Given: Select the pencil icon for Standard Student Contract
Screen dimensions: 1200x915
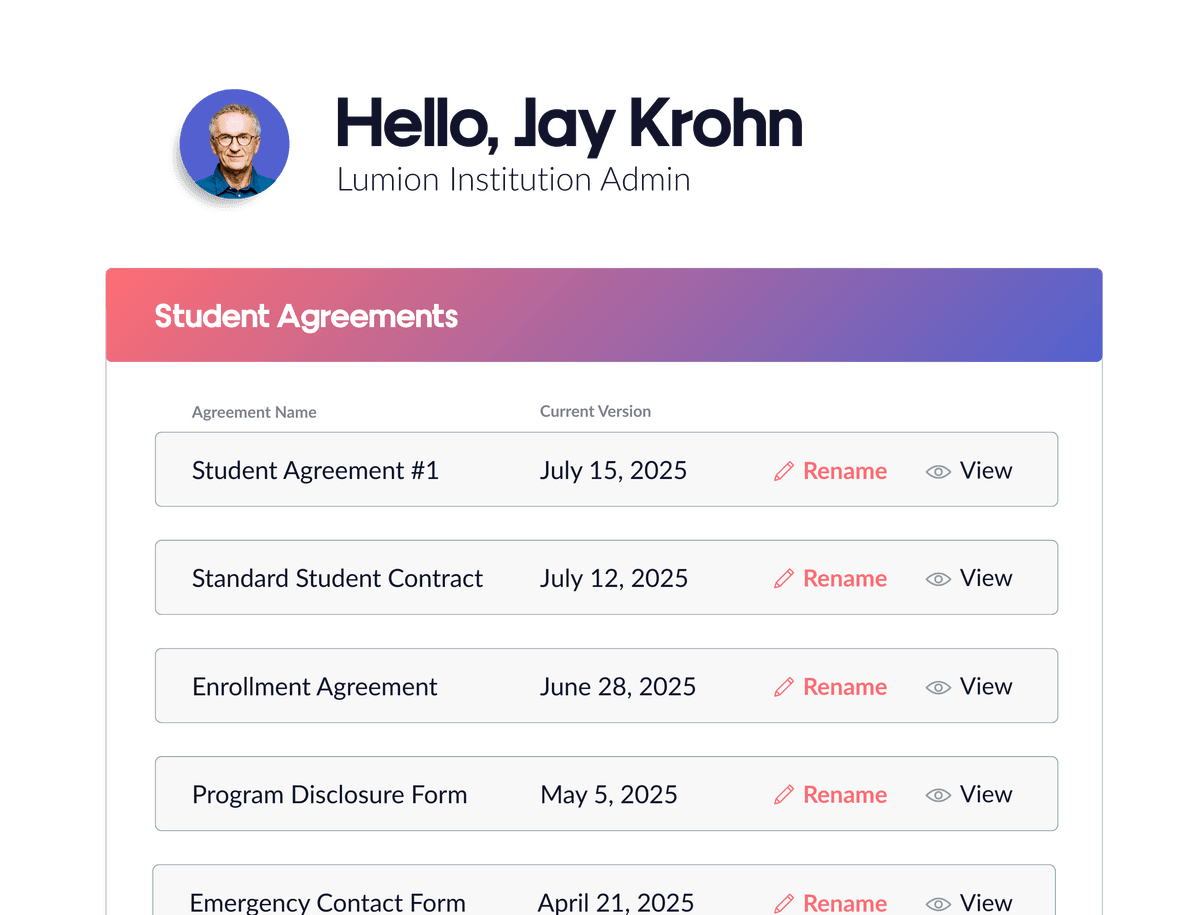Looking at the screenshot, I should 785,578.
